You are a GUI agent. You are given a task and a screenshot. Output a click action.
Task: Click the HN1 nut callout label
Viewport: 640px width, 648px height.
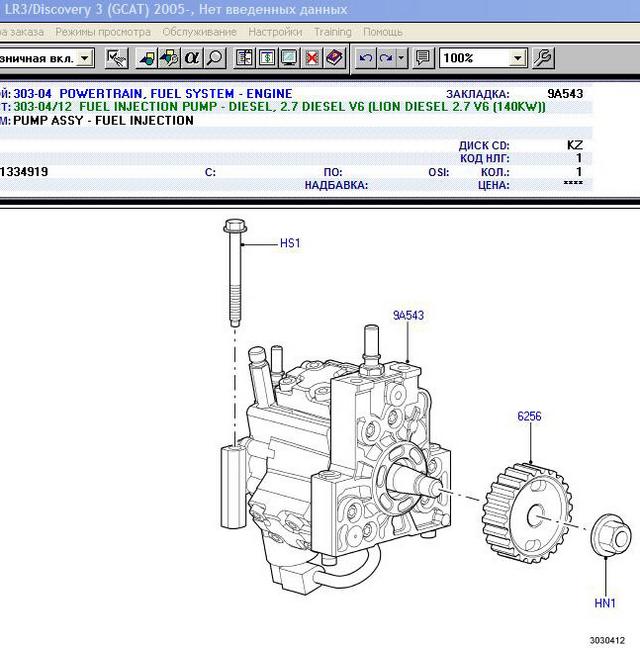pyautogui.click(x=605, y=603)
